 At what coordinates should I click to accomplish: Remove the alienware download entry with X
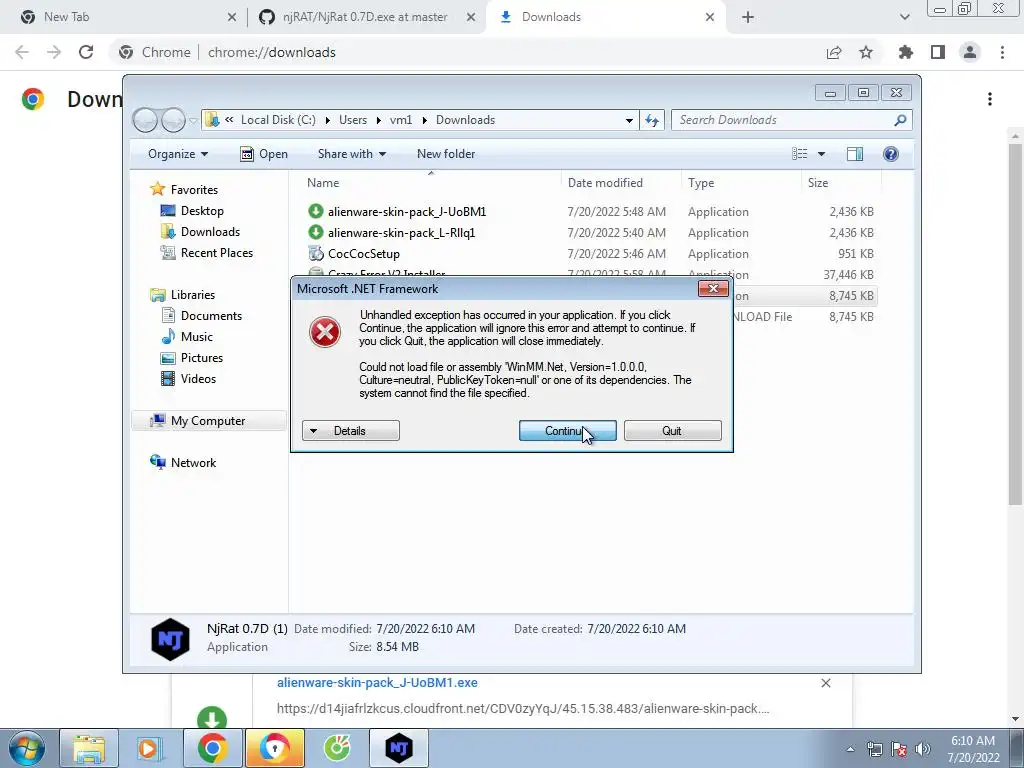point(825,682)
